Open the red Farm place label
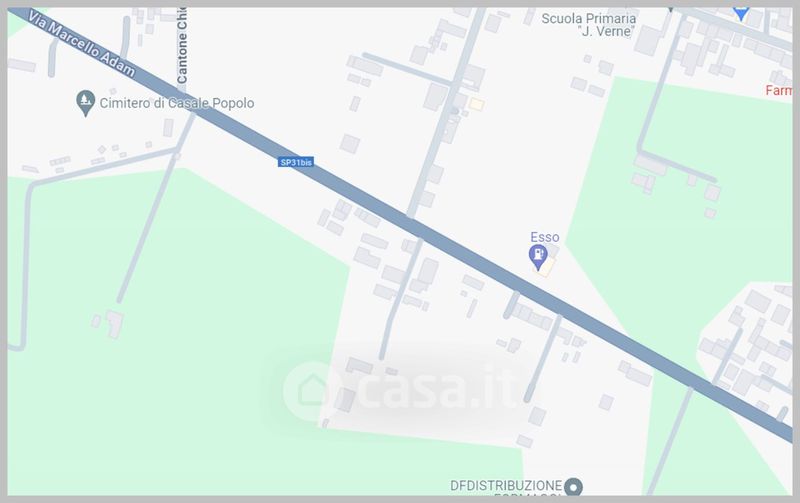The image size is (800, 503). [x=779, y=91]
